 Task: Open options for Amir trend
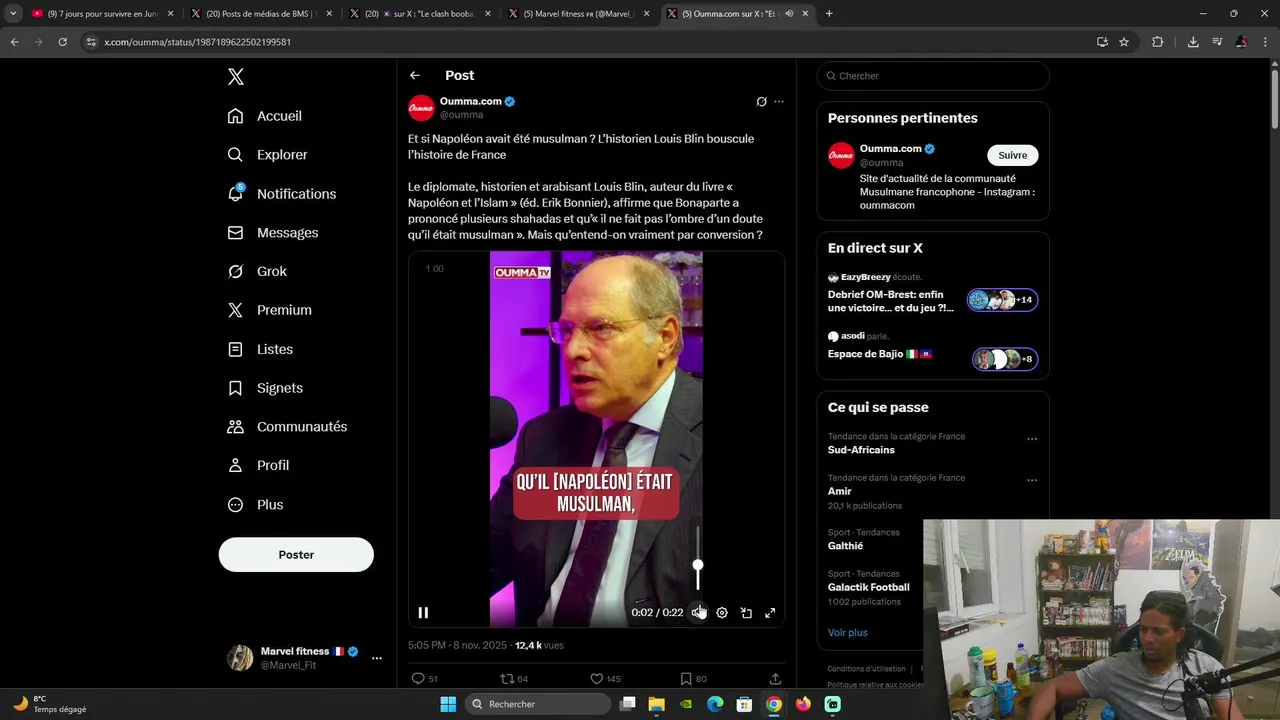pyautogui.click(x=1032, y=480)
